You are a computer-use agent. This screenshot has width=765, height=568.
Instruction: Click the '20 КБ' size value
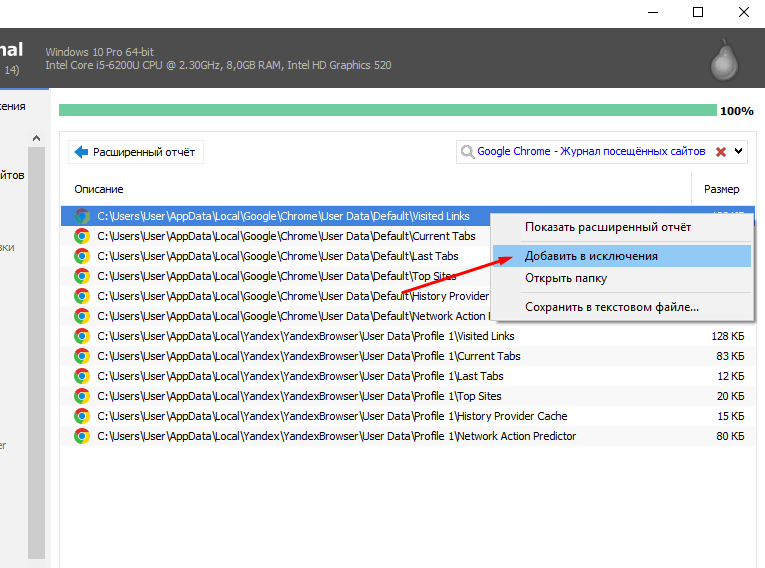[730, 396]
